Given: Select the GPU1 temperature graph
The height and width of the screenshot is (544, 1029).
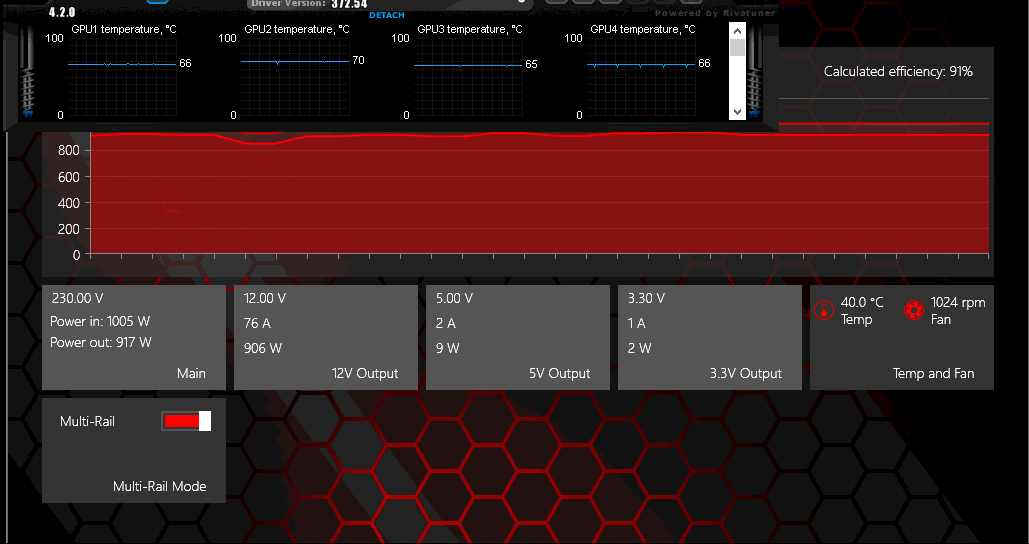Looking at the screenshot, I should click(x=122, y=77).
